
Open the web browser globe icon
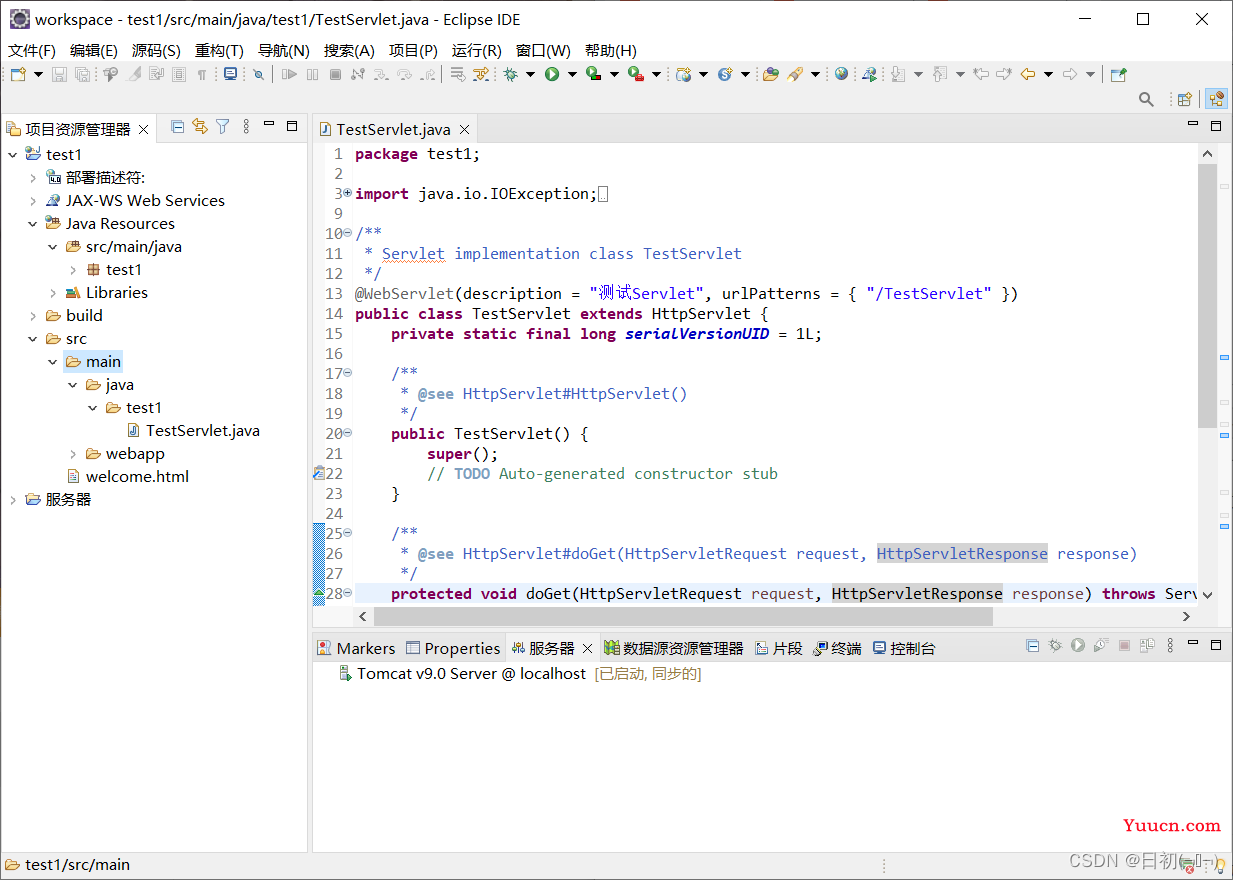(841, 74)
